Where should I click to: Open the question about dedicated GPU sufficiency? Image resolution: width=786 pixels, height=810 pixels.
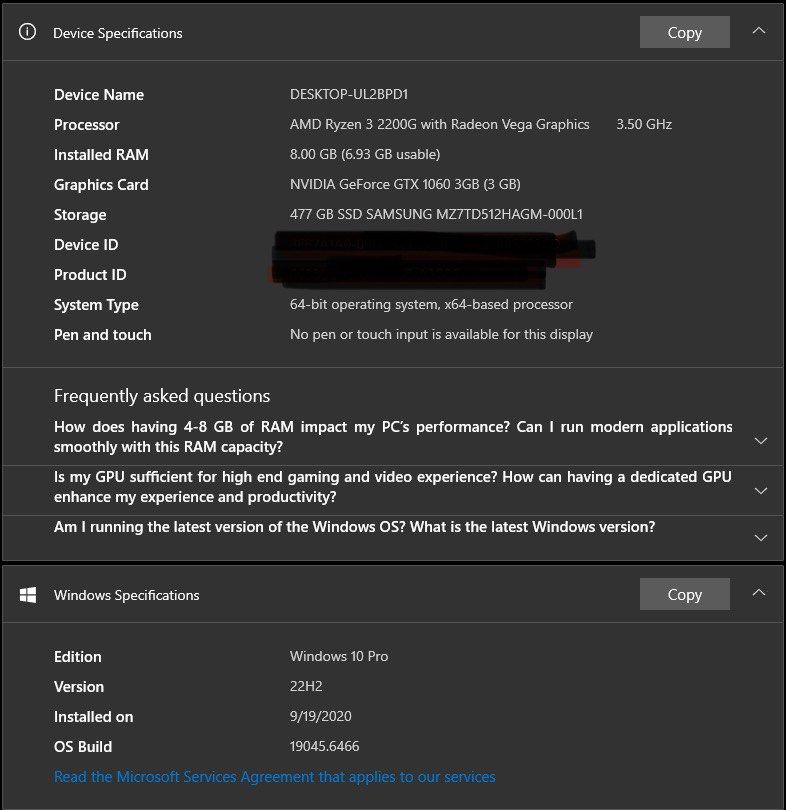click(392, 487)
